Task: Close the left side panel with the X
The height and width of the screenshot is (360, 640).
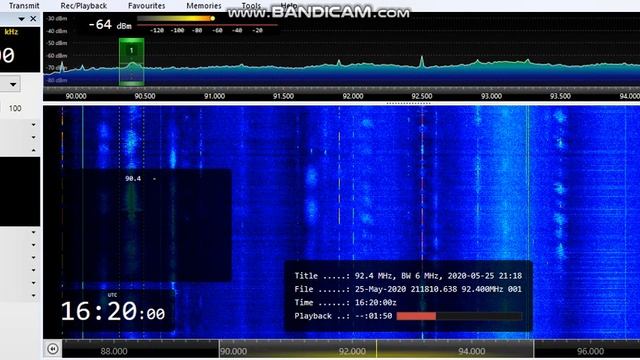Action: 33,19
